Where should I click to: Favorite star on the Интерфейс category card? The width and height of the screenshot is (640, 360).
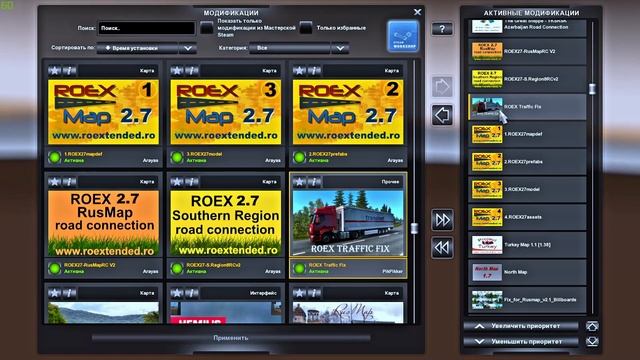click(x=177, y=293)
